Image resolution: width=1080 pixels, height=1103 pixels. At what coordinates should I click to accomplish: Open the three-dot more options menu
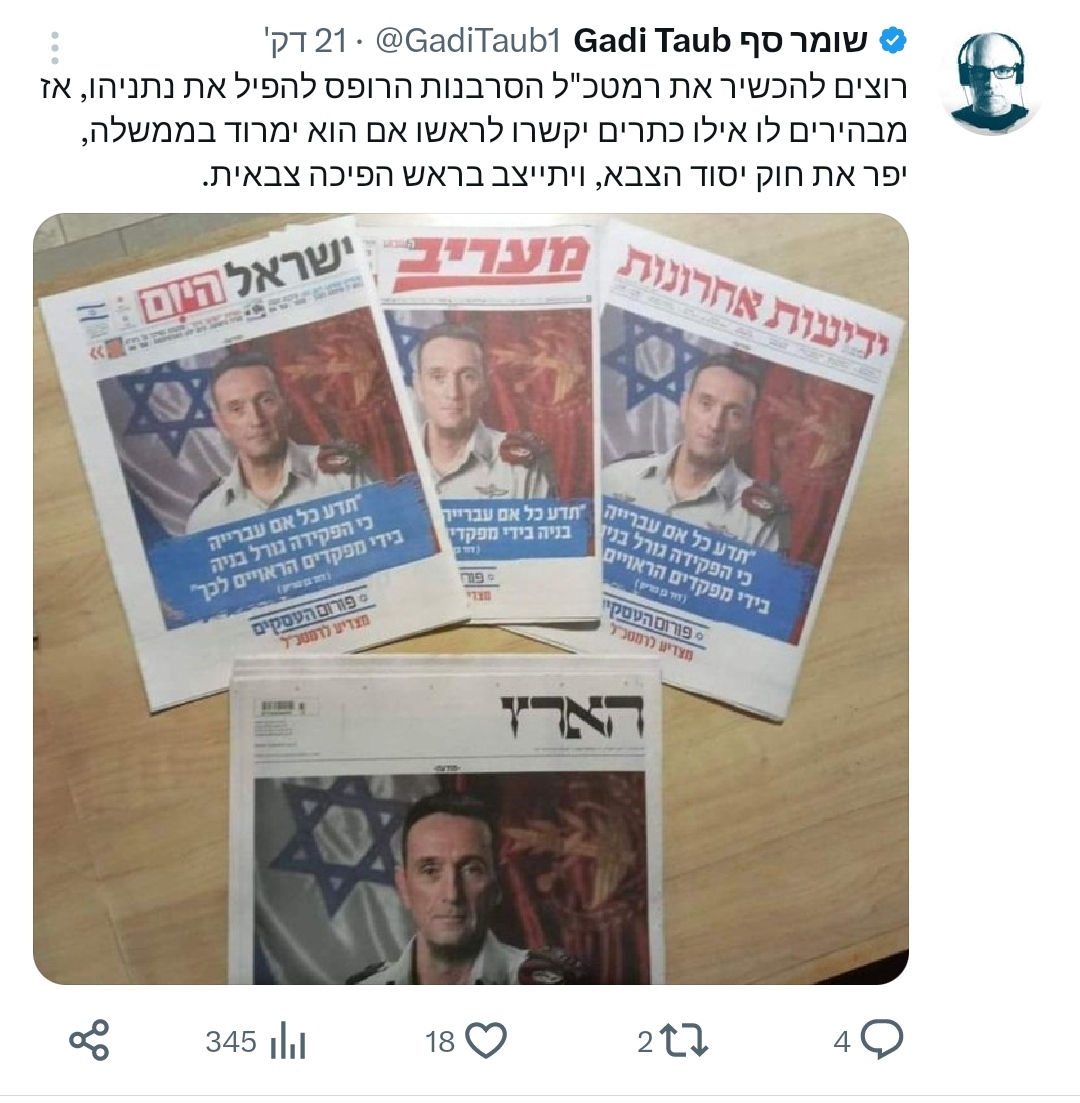(55, 48)
